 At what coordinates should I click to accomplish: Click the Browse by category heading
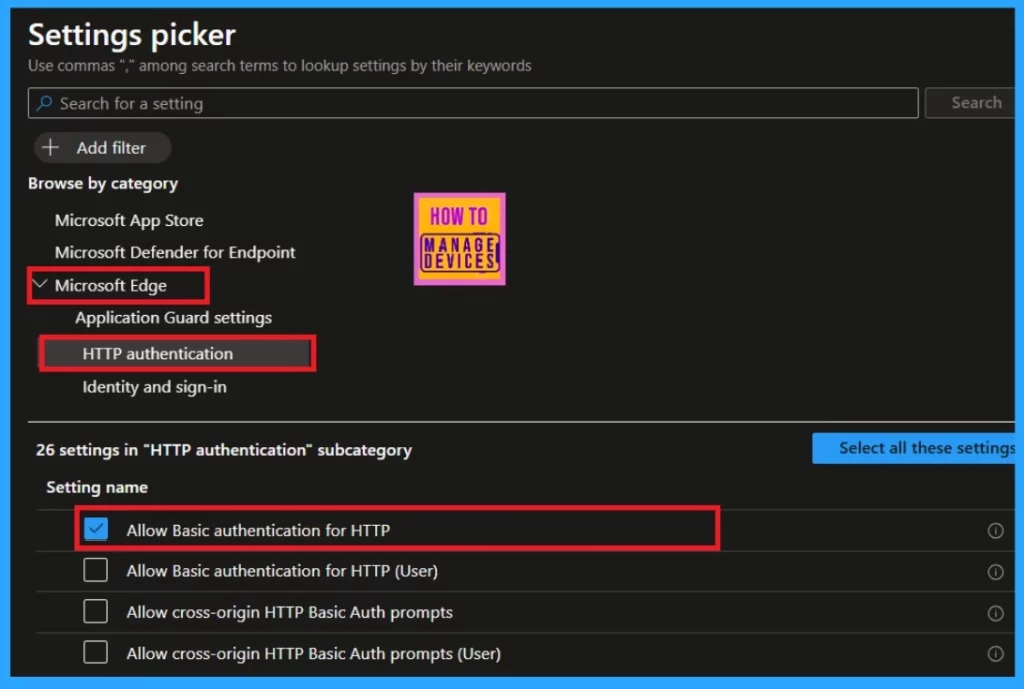(x=103, y=184)
